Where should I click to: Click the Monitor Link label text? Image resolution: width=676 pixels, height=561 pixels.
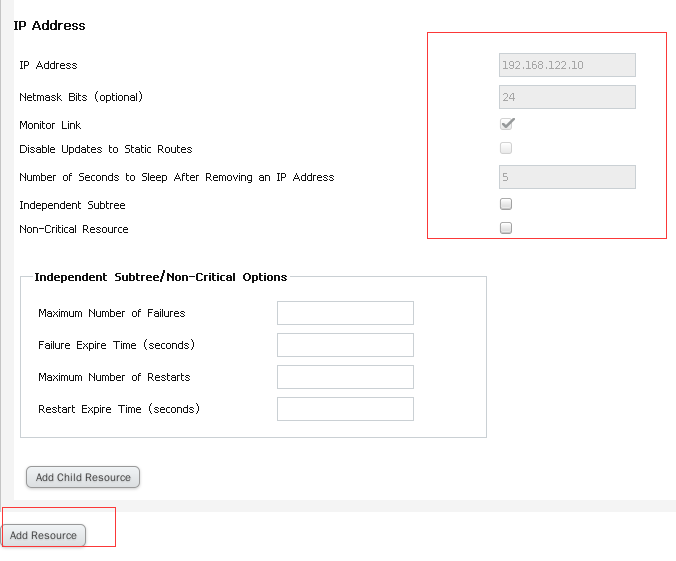tap(50, 125)
